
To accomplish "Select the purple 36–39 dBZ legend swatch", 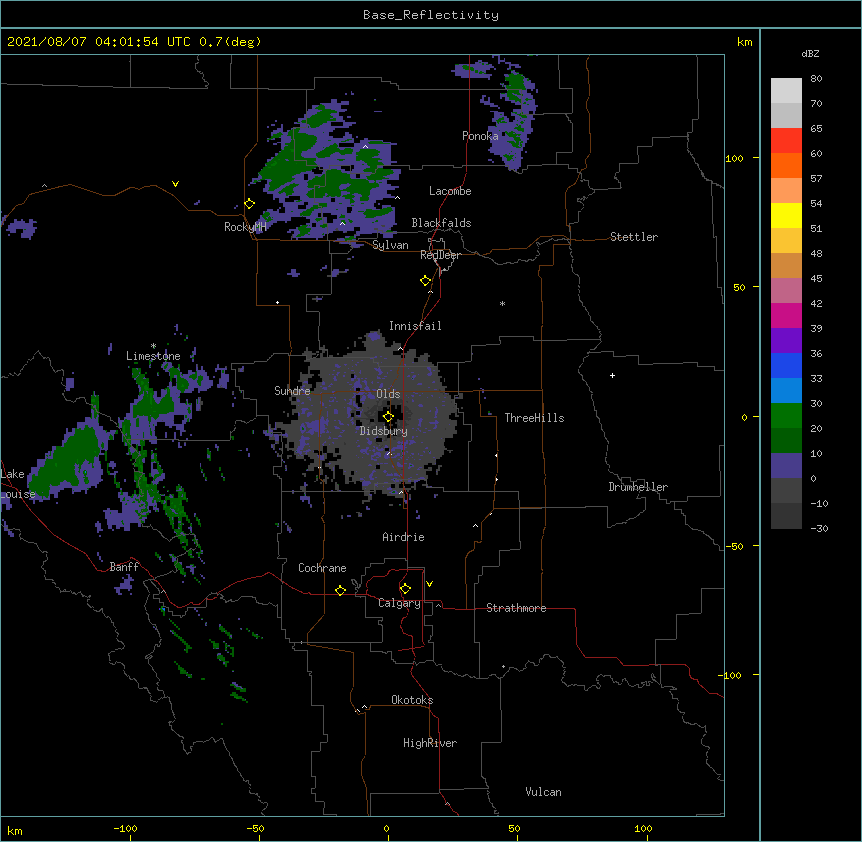I will click(786, 340).
